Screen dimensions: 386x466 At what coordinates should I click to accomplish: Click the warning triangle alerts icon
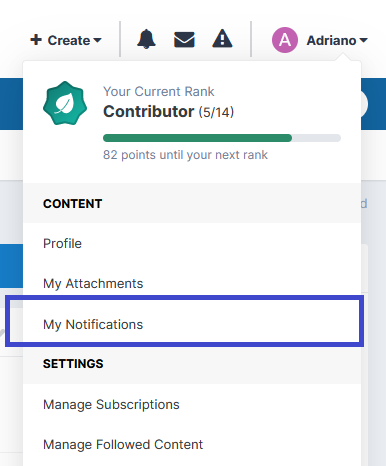pyautogui.click(x=222, y=39)
